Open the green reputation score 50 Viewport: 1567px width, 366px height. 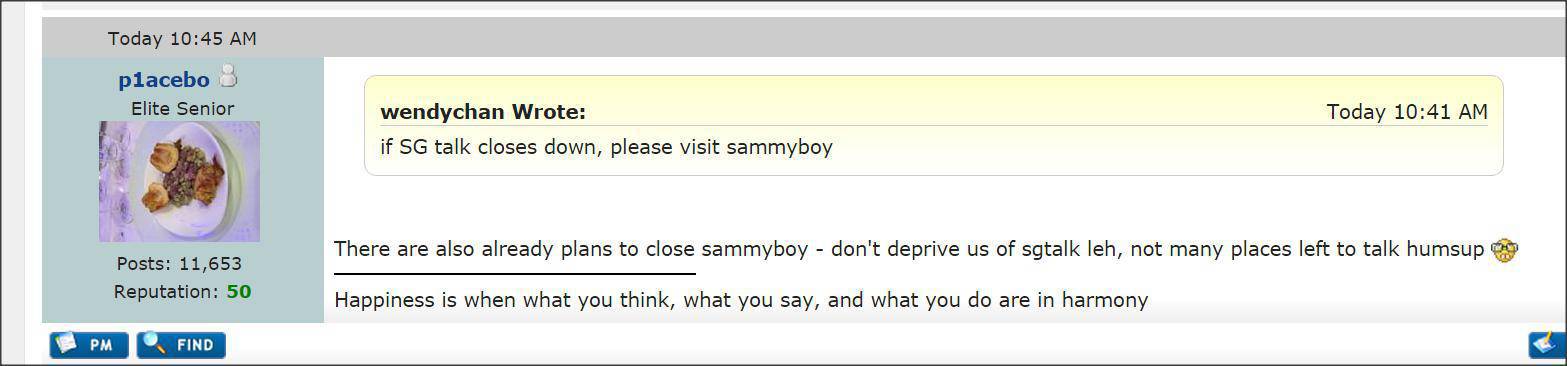point(238,292)
